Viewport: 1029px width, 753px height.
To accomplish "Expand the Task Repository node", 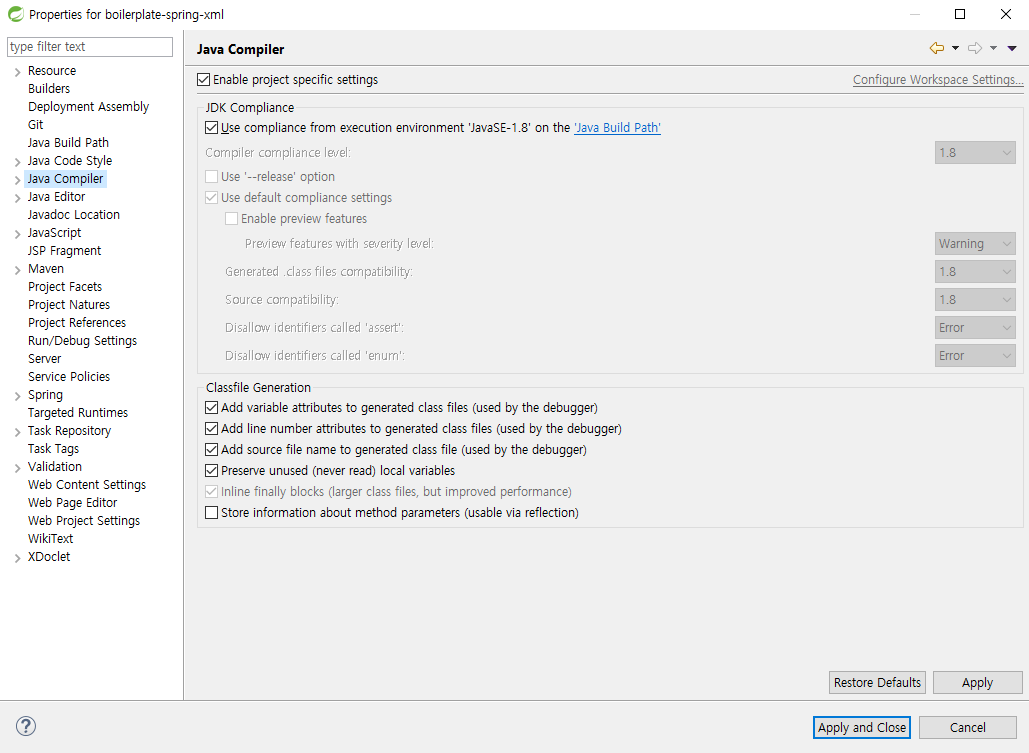I will pos(17,432).
